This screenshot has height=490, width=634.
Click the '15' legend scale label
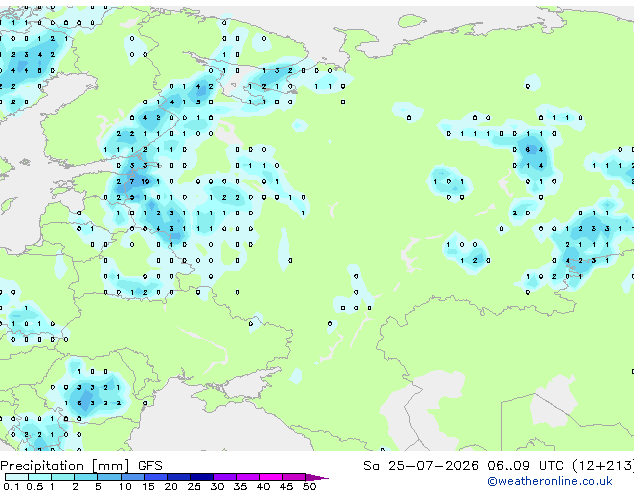pos(148,486)
